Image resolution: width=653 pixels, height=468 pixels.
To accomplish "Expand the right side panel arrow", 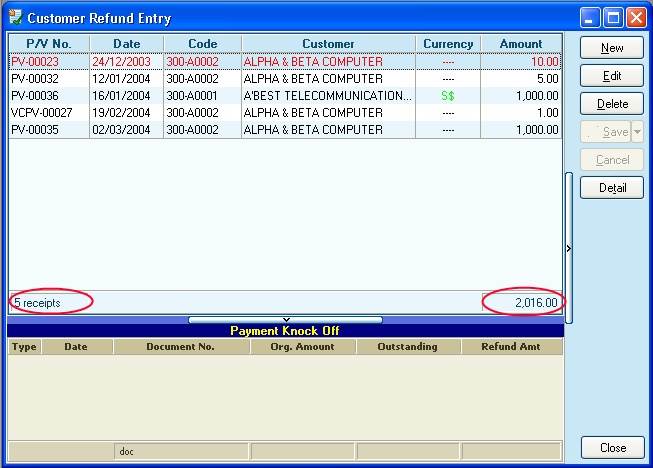I will [x=569, y=248].
